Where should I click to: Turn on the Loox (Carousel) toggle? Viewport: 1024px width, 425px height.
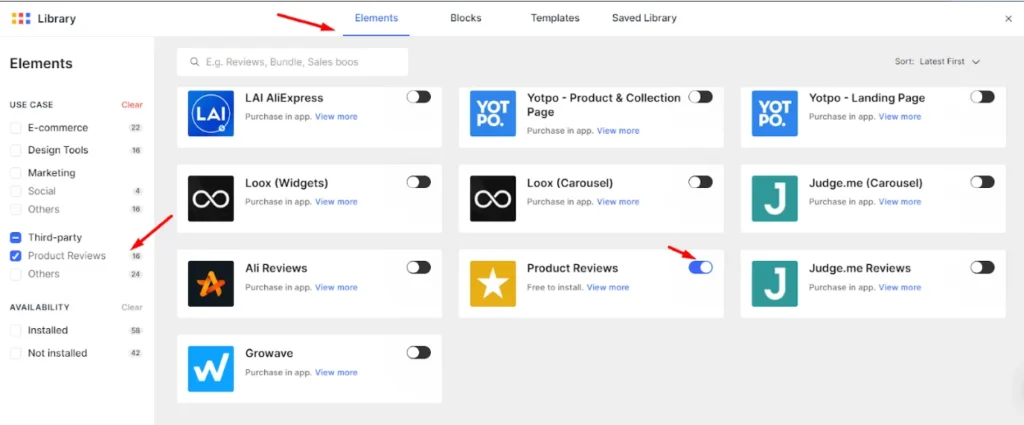(x=701, y=182)
